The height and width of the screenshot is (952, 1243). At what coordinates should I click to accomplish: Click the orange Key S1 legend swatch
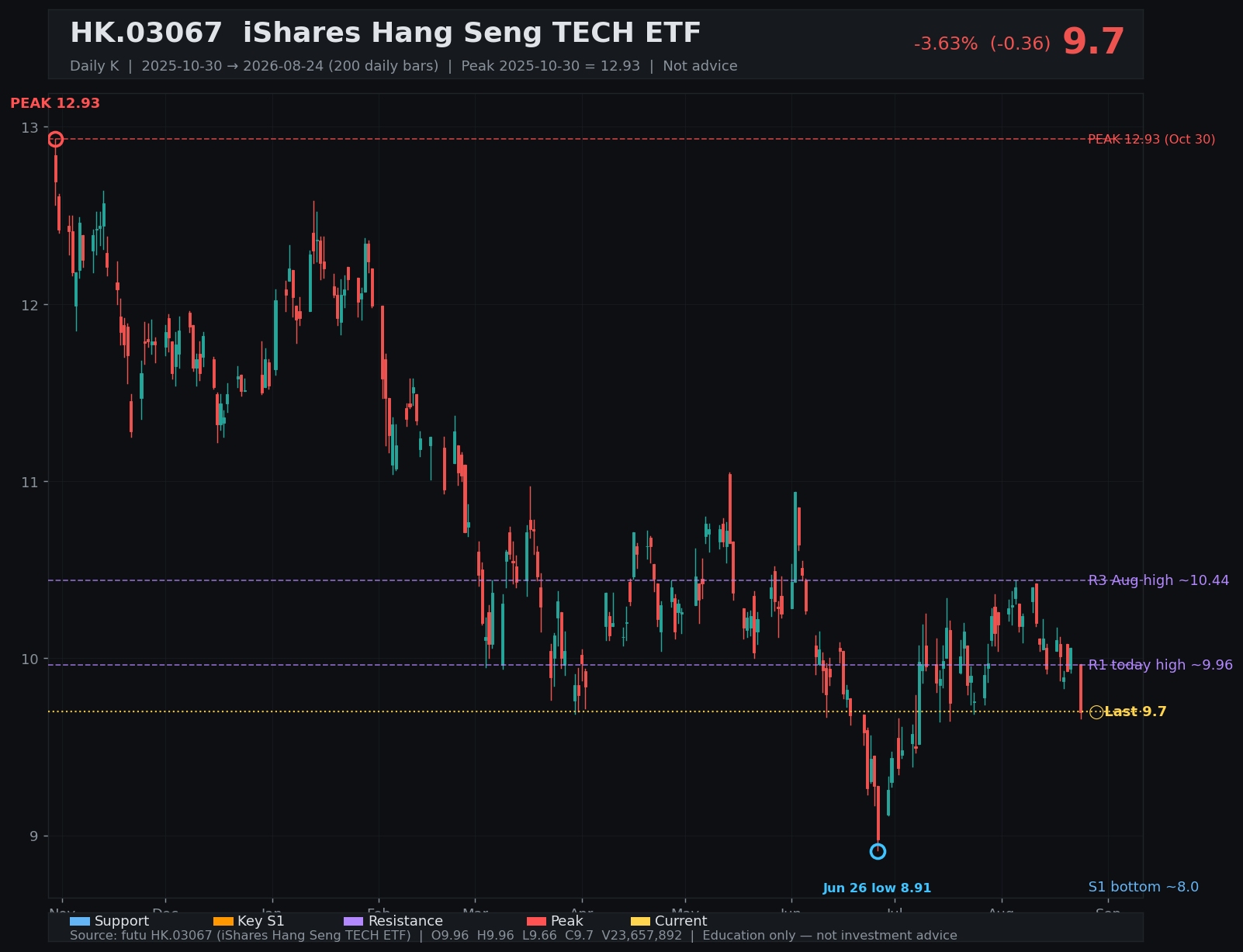[223, 921]
